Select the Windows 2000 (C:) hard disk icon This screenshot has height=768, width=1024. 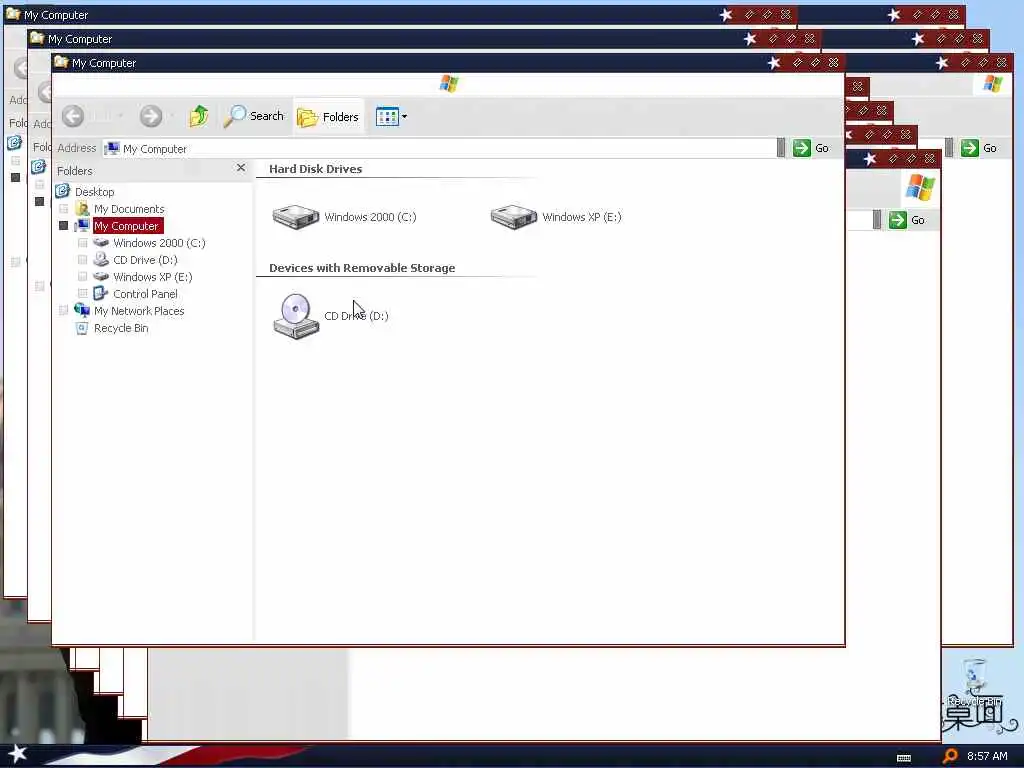[x=295, y=217]
